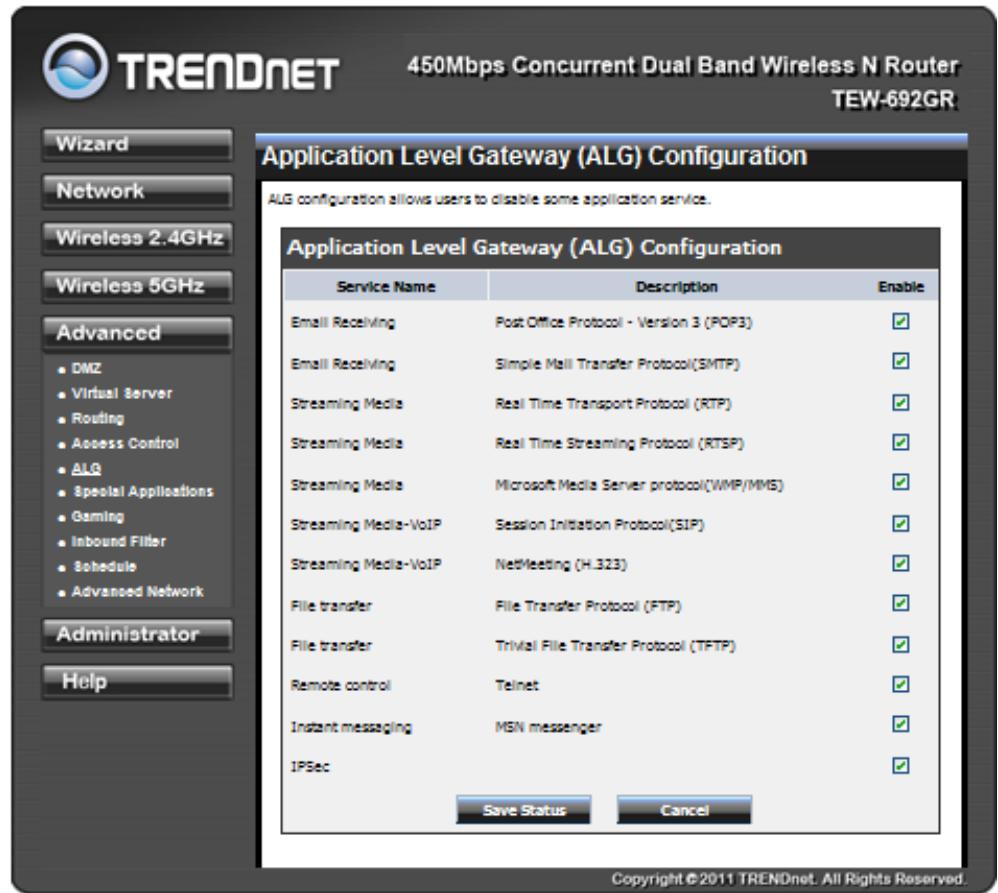This screenshot has height=893, width=998.
Task: Click the Enable column header
Action: (x=901, y=287)
